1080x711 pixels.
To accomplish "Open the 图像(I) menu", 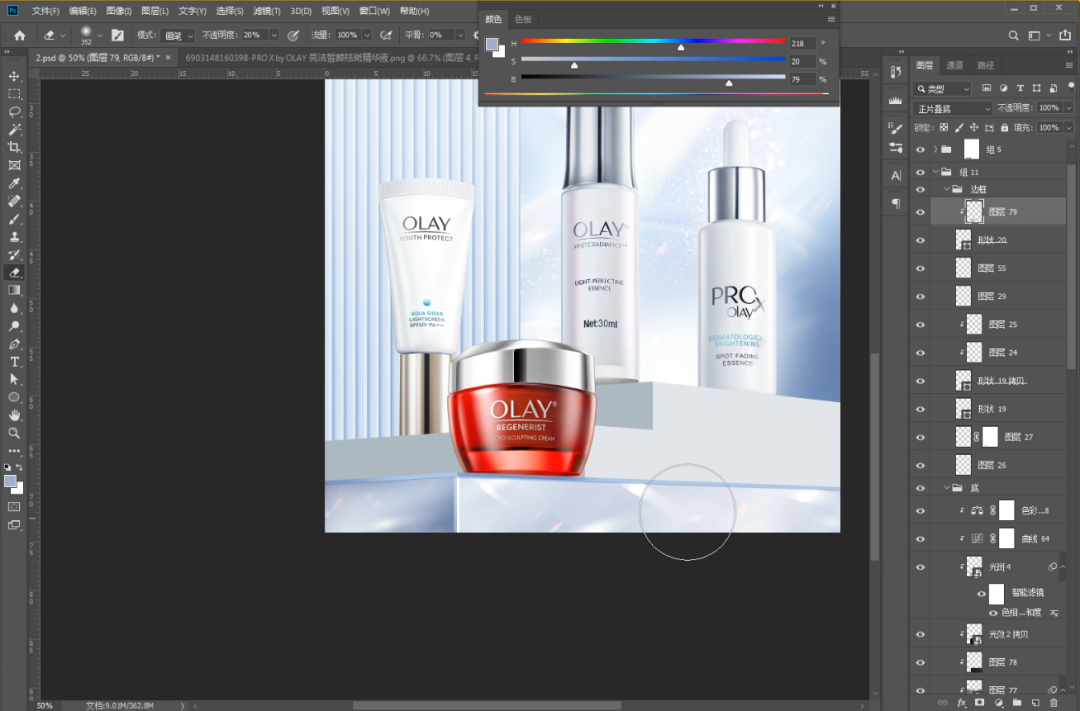I will 118,11.
